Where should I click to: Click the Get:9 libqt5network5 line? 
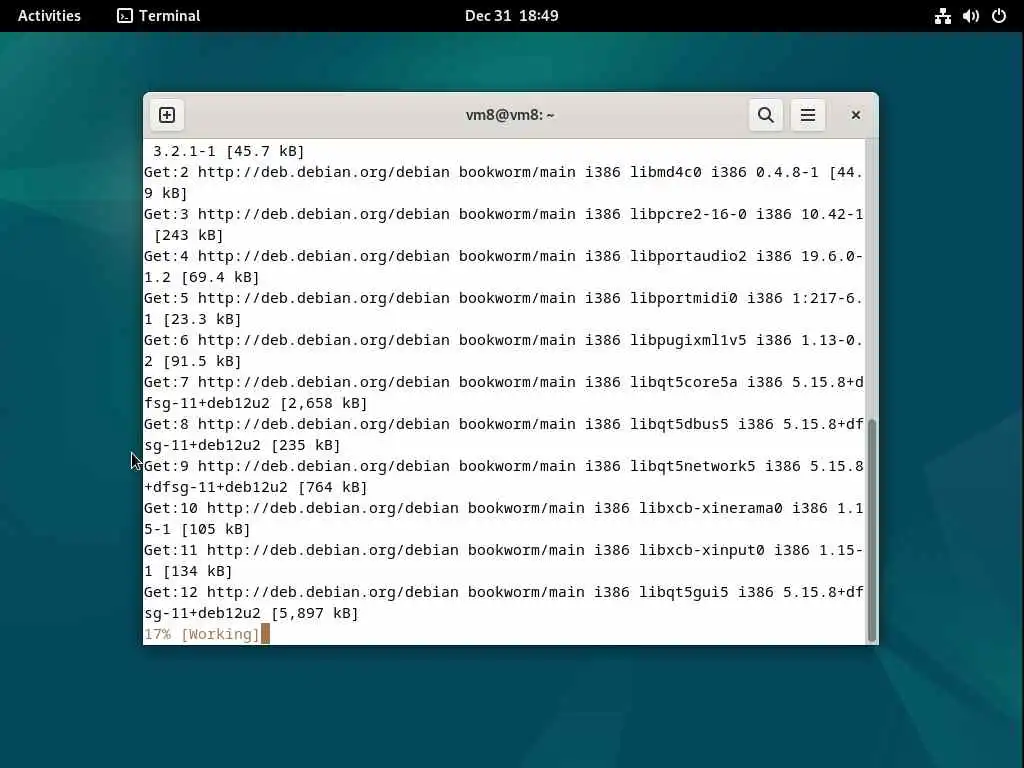coord(504,466)
